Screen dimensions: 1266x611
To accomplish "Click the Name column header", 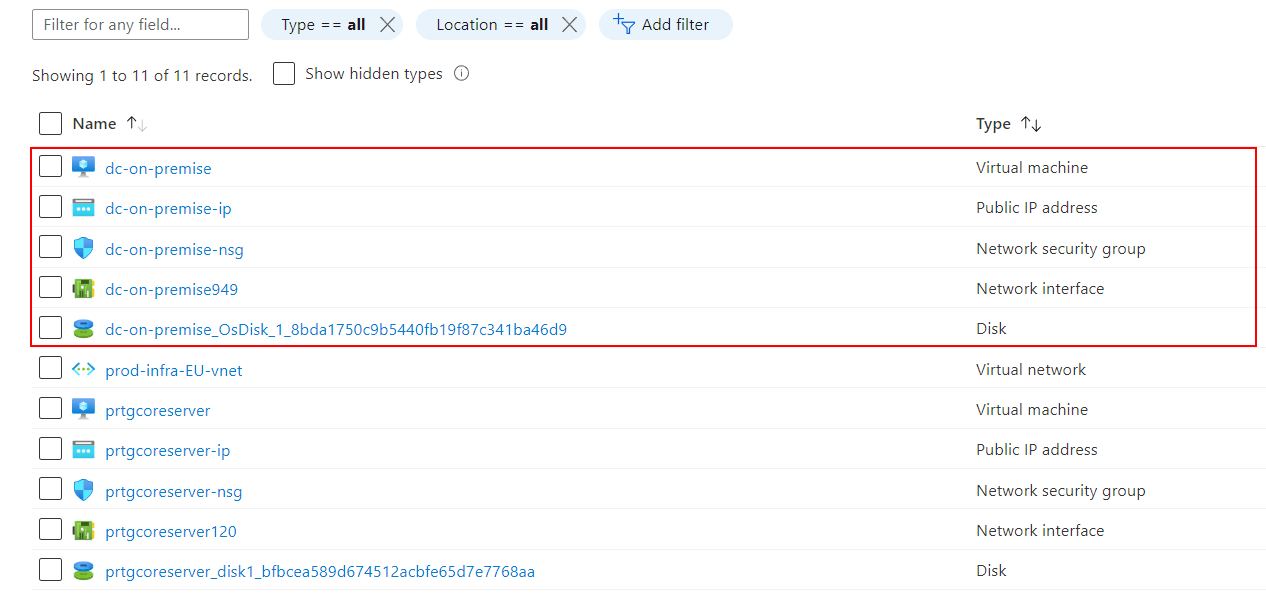I will coord(94,124).
